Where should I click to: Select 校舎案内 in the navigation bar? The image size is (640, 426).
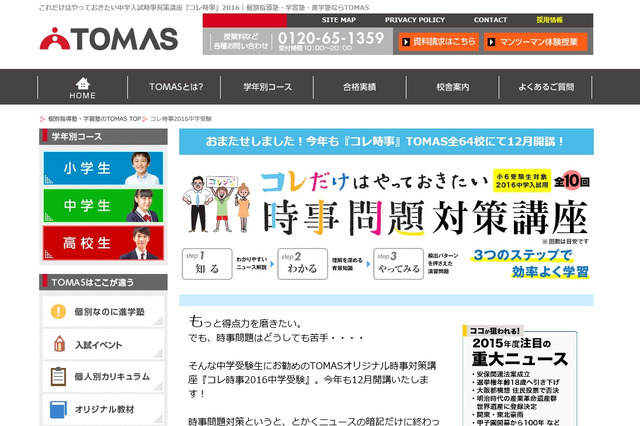pos(453,87)
